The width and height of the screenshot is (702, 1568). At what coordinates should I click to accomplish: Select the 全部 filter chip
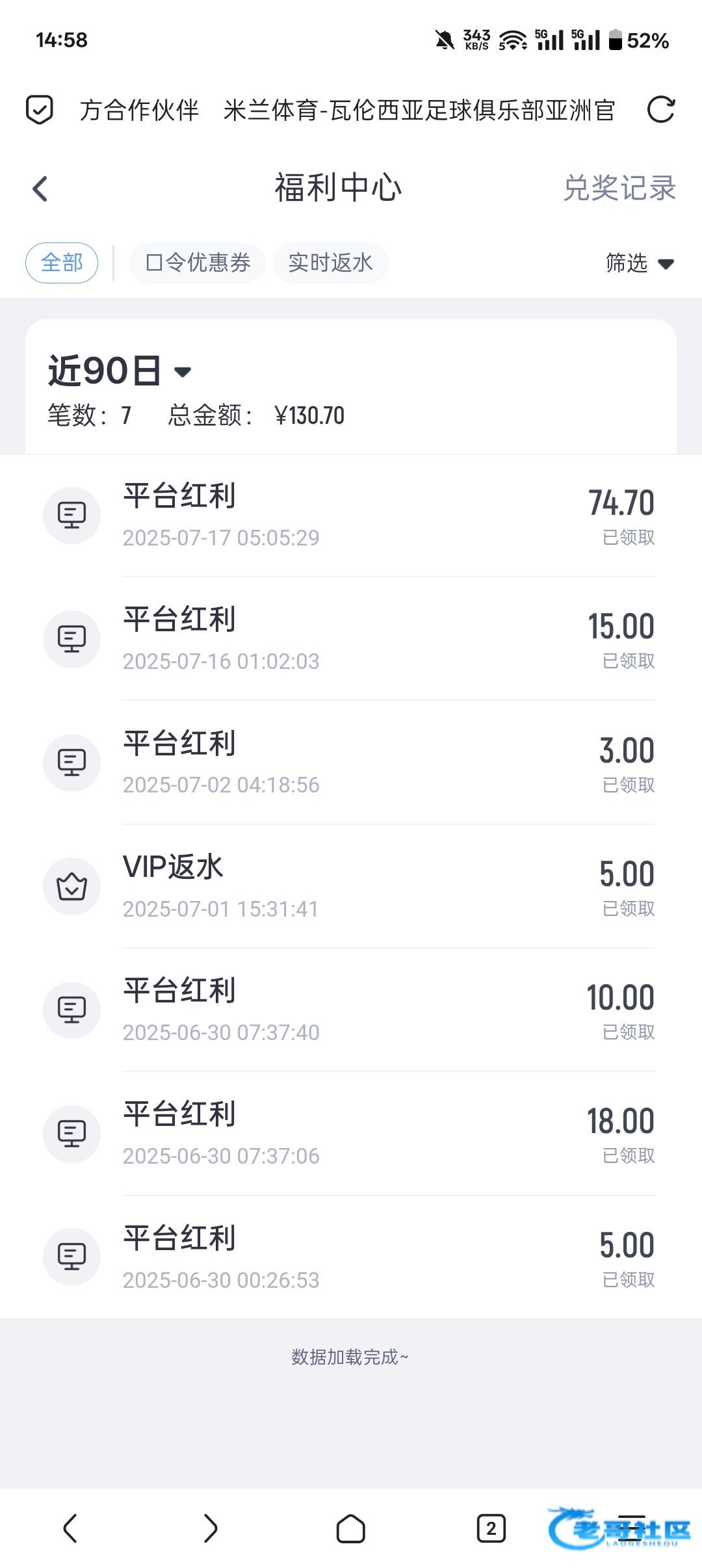62,263
